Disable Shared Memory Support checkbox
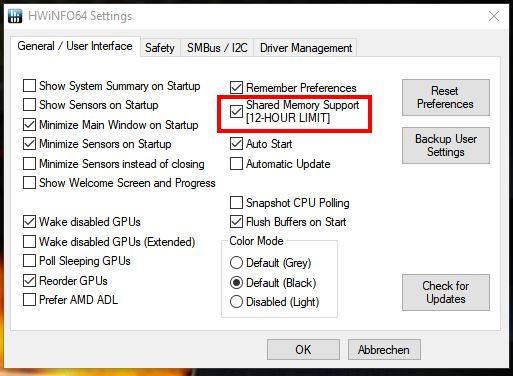Image resolution: width=513 pixels, height=376 pixels. 236,111
